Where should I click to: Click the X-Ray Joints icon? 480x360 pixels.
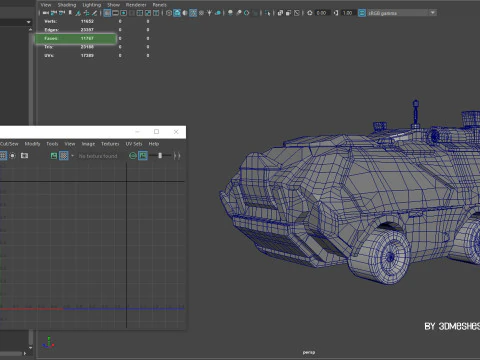pos(296,13)
